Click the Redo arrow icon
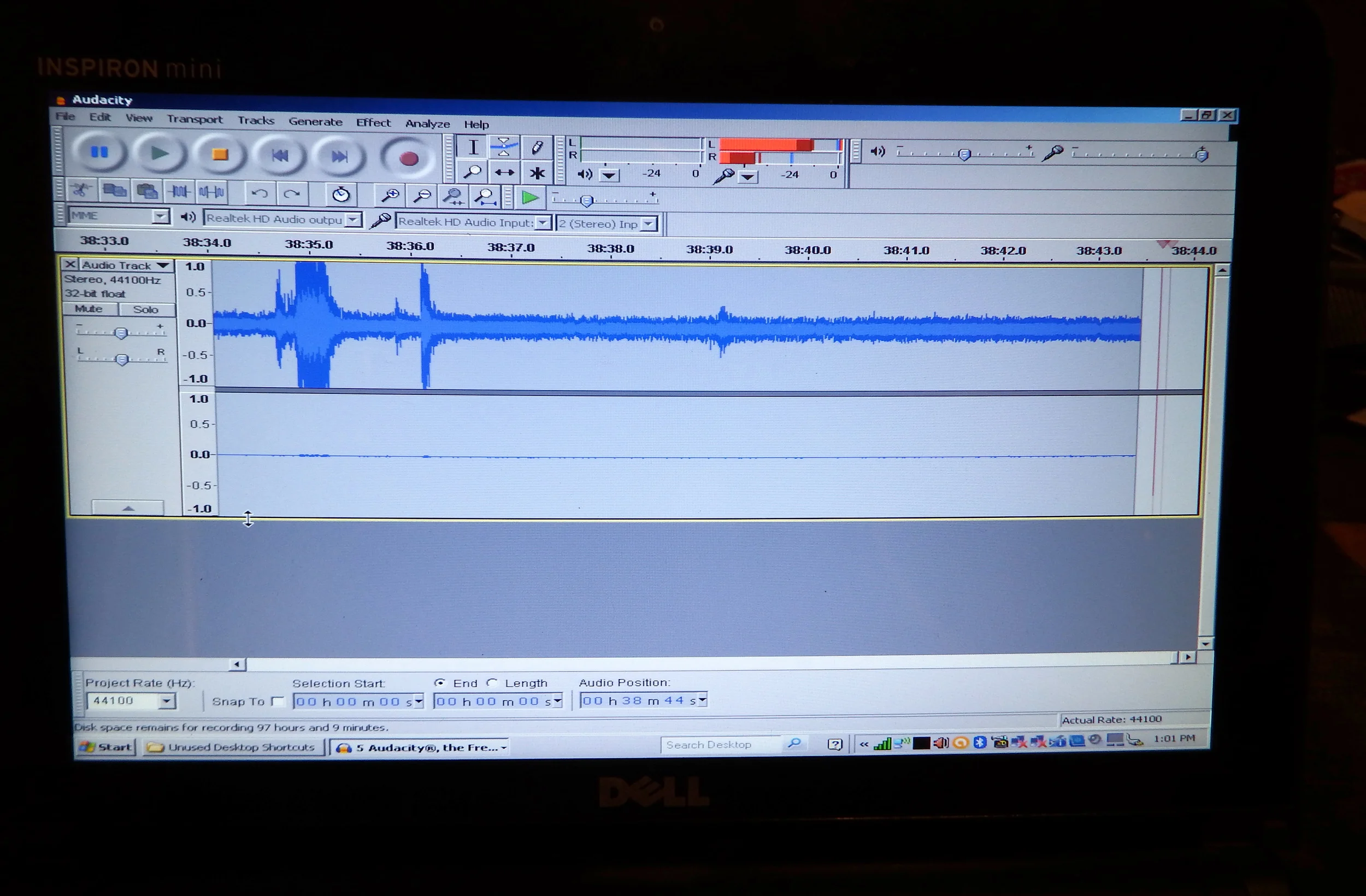 [292, 194]
